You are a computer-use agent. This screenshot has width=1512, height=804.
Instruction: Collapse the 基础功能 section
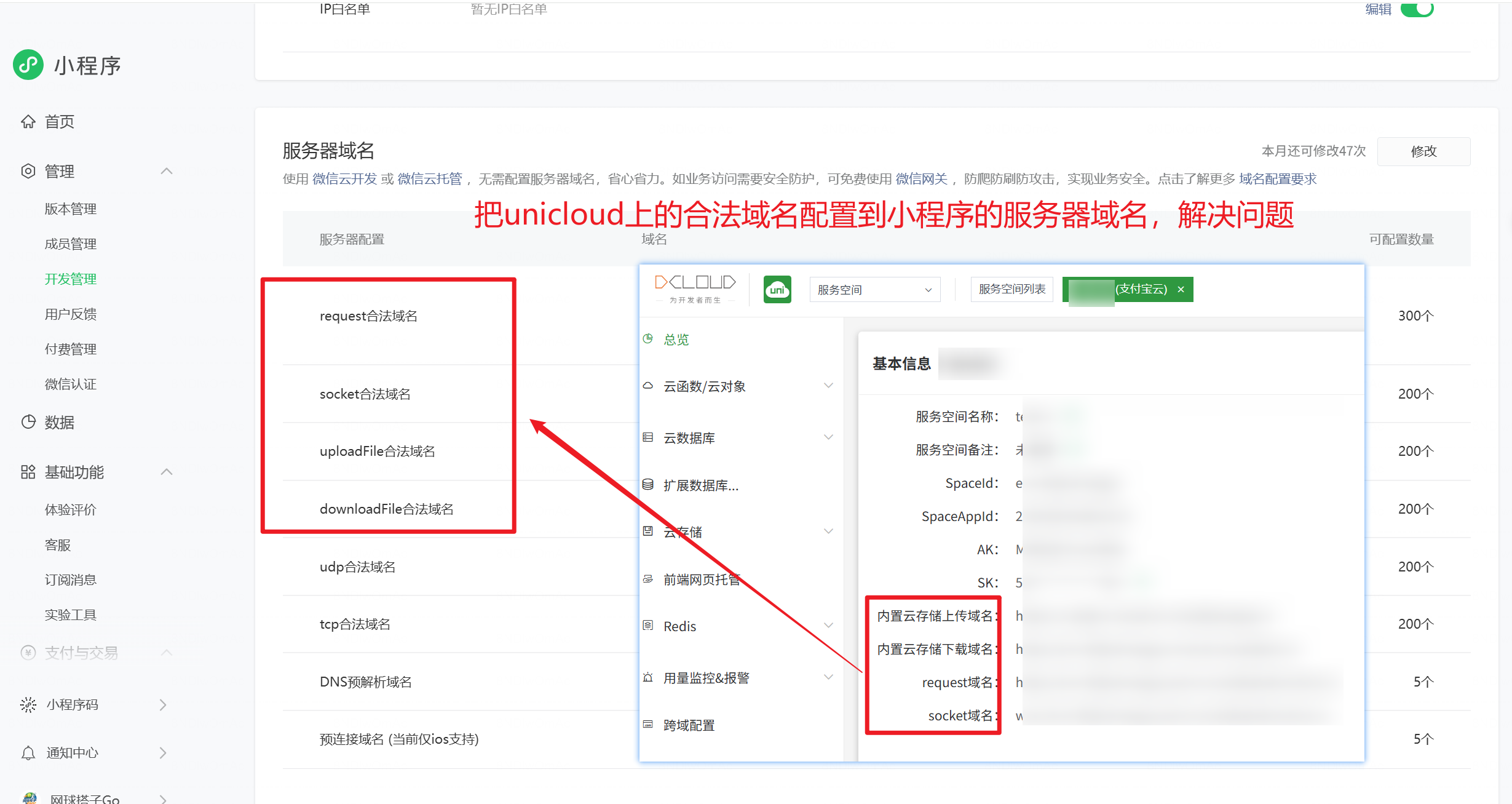(166, 472)
